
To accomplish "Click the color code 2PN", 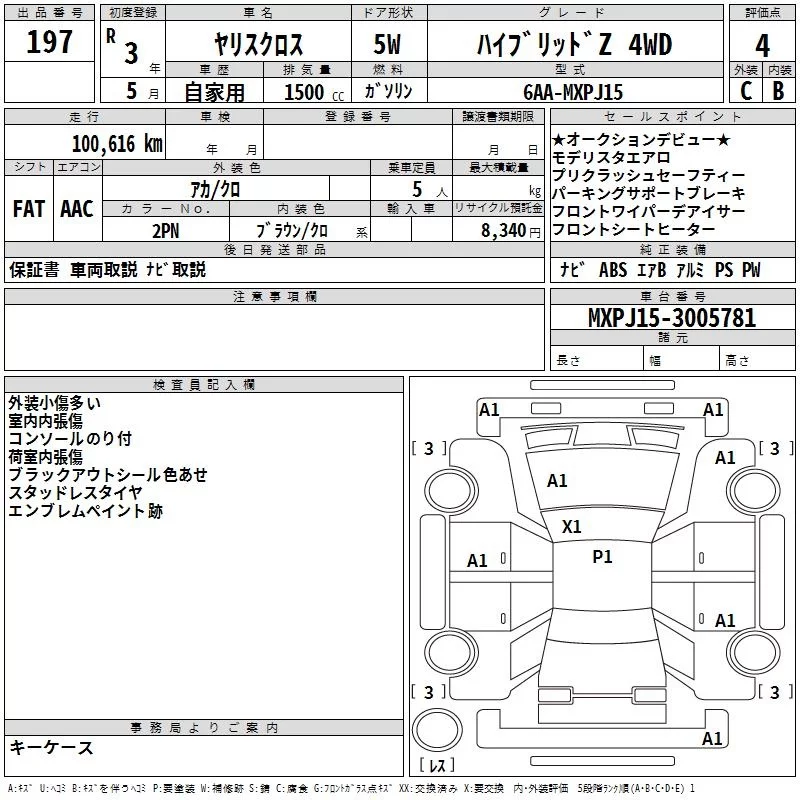I will pos(165,229).
